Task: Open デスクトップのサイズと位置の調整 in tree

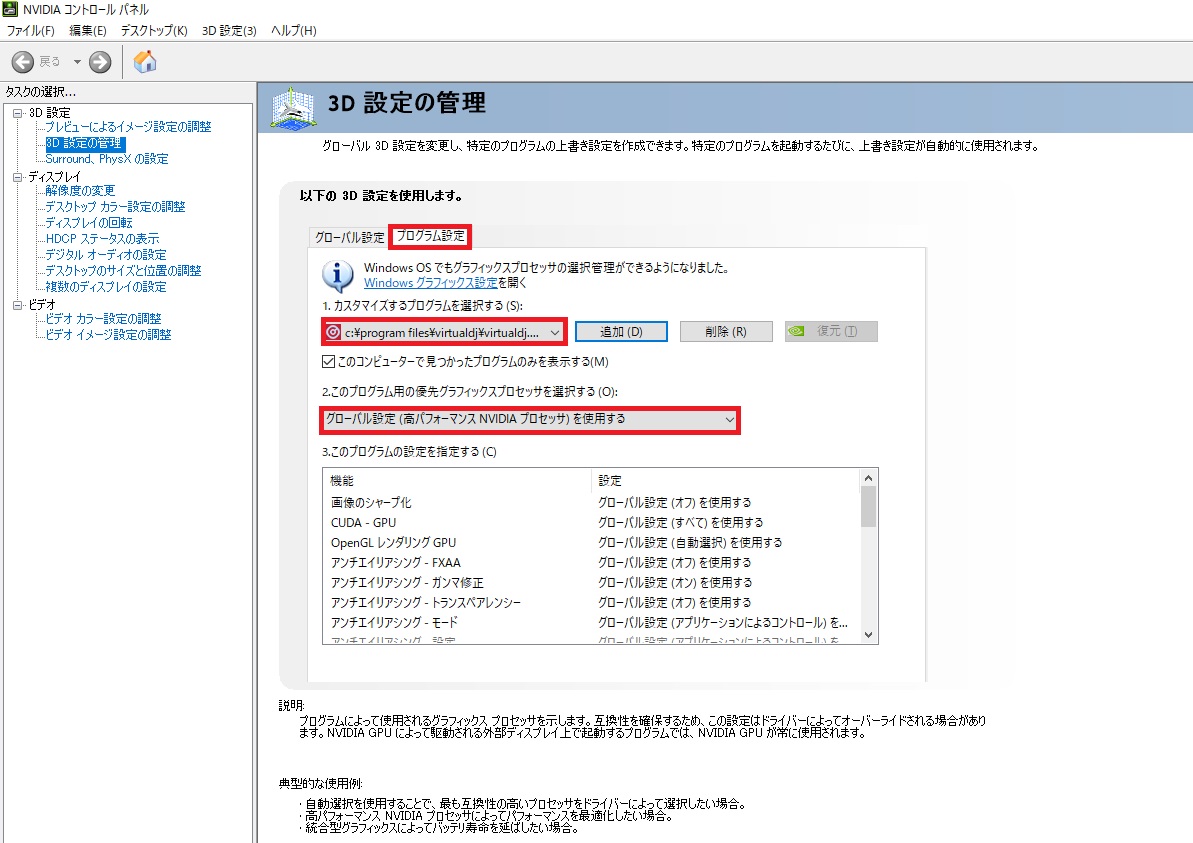Action: pyautogui.click(x=122, y=271)
